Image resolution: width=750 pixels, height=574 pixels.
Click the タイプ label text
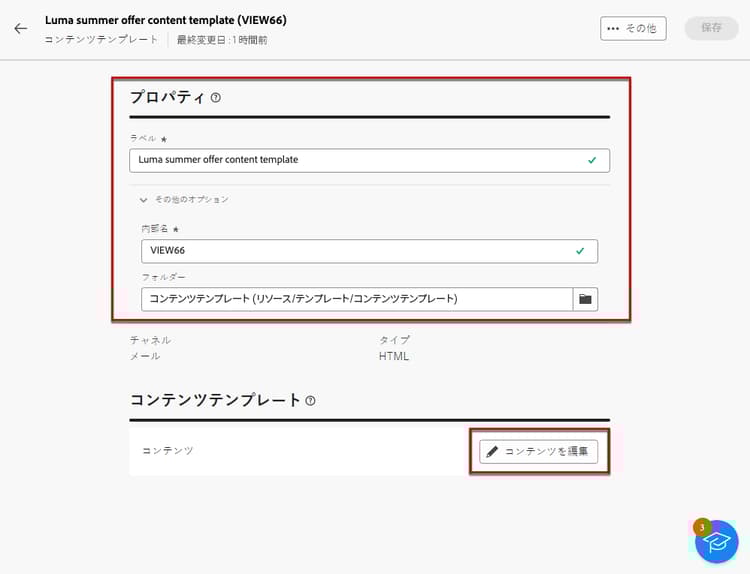394,340
